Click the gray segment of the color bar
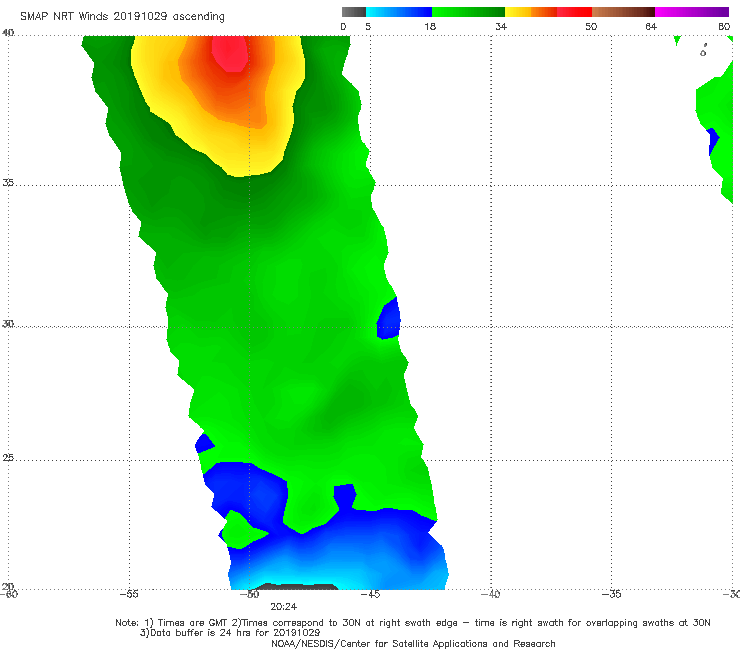Image resolution: width=740 pixels, height=650 pixels. (354, 12)
